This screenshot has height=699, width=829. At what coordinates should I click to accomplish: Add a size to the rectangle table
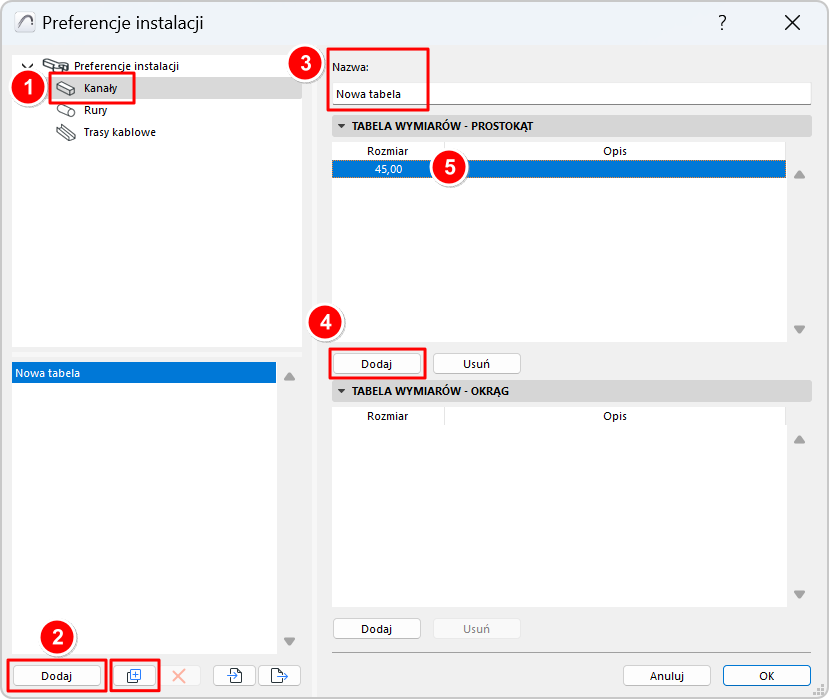click(x=376, y=364)
